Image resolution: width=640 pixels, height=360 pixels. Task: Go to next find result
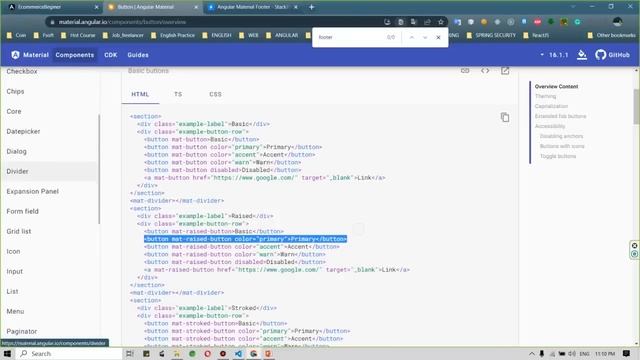pos(425,37)
